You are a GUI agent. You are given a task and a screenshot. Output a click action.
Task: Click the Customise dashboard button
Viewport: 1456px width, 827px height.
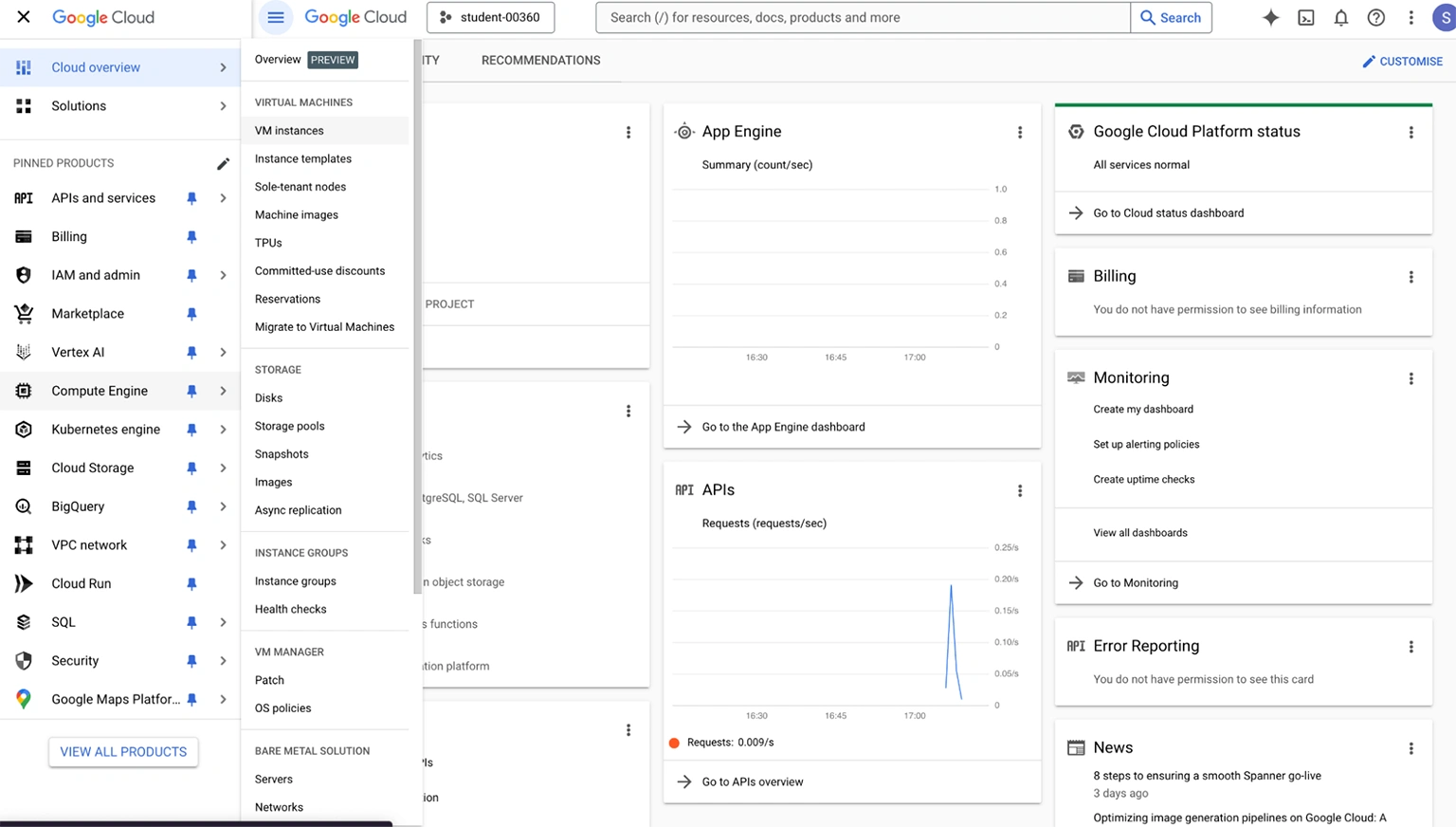tap(1402, 62)
